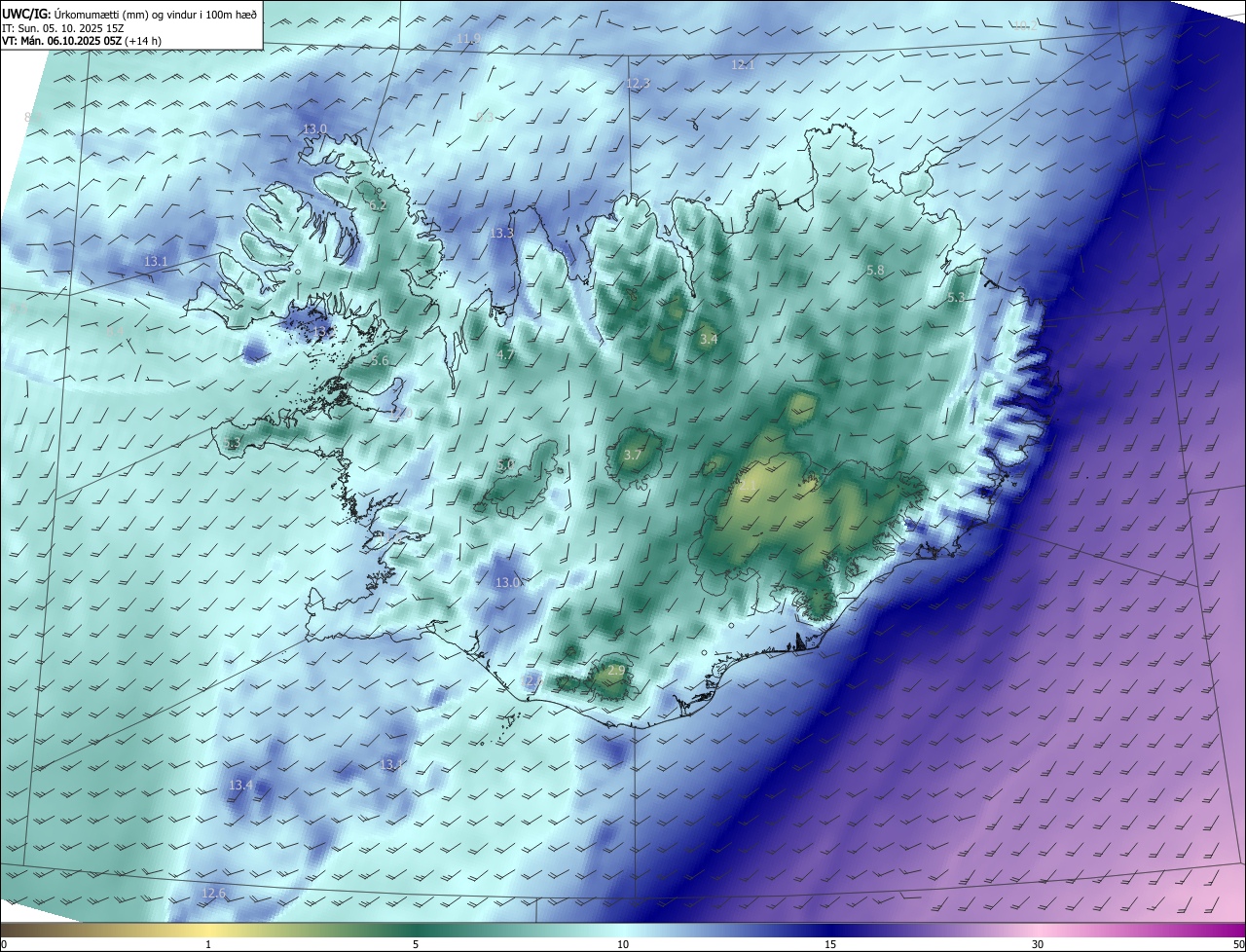Click the 13.1 value west of the Westfjords
The image size is (1246, 952).
tap(156, 262)
